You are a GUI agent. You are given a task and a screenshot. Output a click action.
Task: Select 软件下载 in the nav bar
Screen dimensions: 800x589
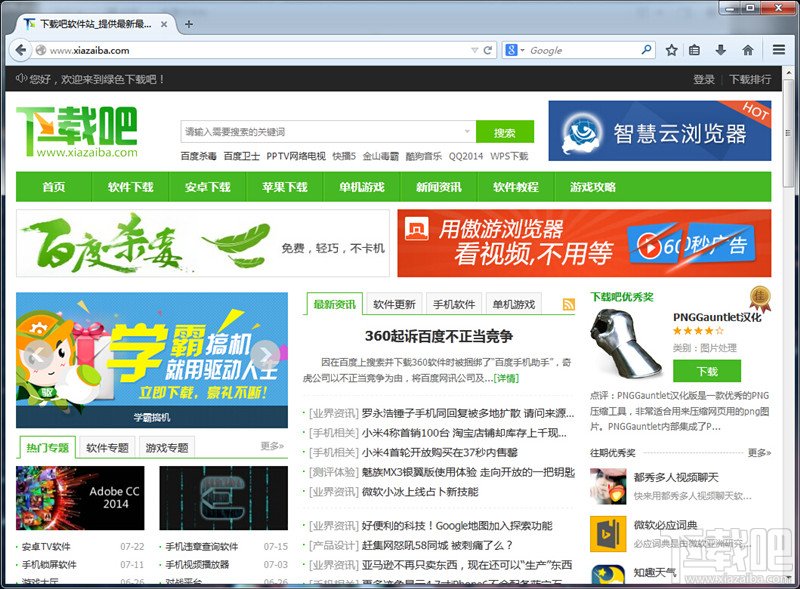pos(131,187)
